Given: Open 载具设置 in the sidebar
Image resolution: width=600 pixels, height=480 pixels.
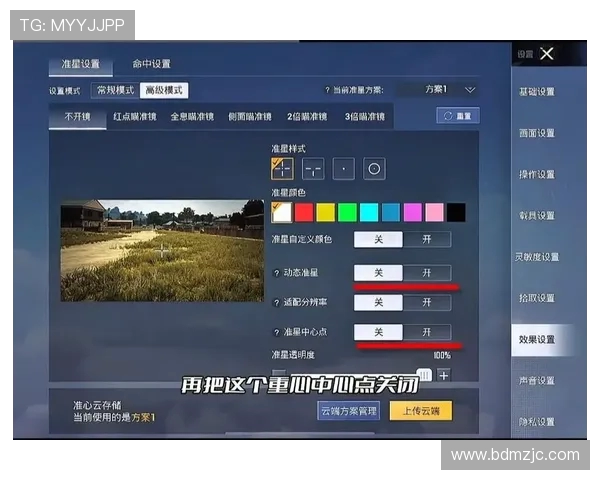Looking at the screenshot, I should [536, 216].
